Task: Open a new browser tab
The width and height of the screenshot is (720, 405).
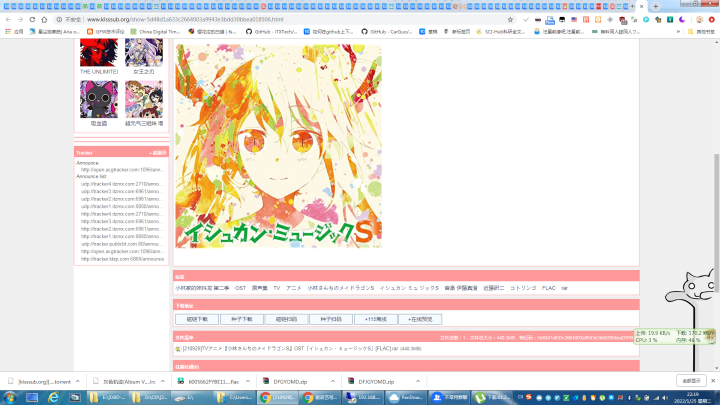Action: [656, 6]
